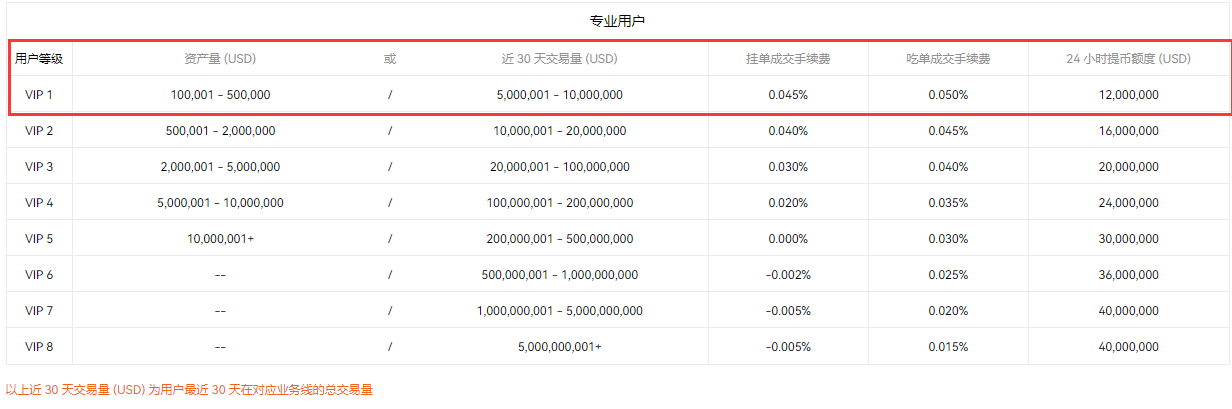Click the 24 小时提币额度 (USD) header
The image size is (1232, 409).
[x=1128, y=59]
